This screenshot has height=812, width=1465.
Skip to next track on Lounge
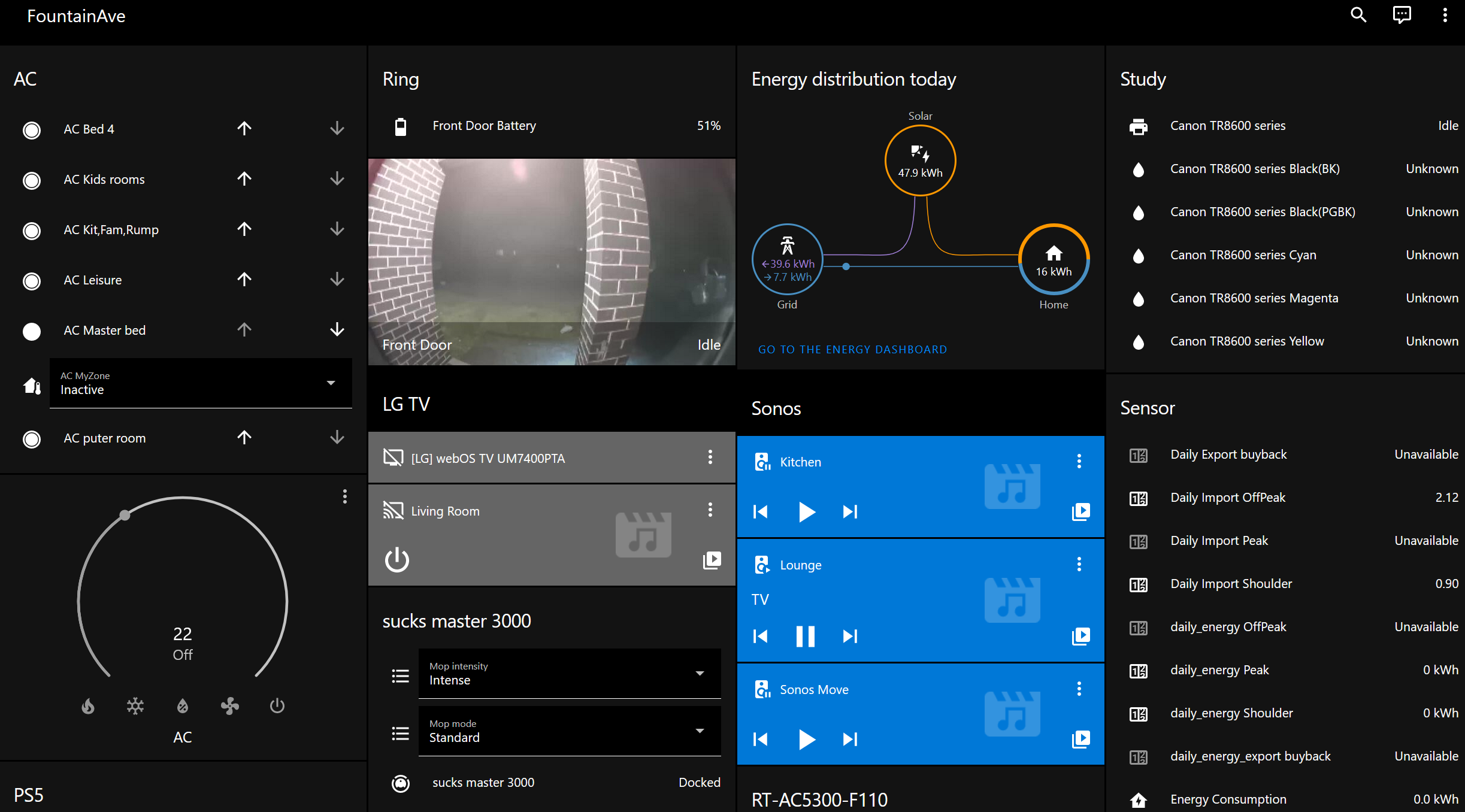point(850,637)
